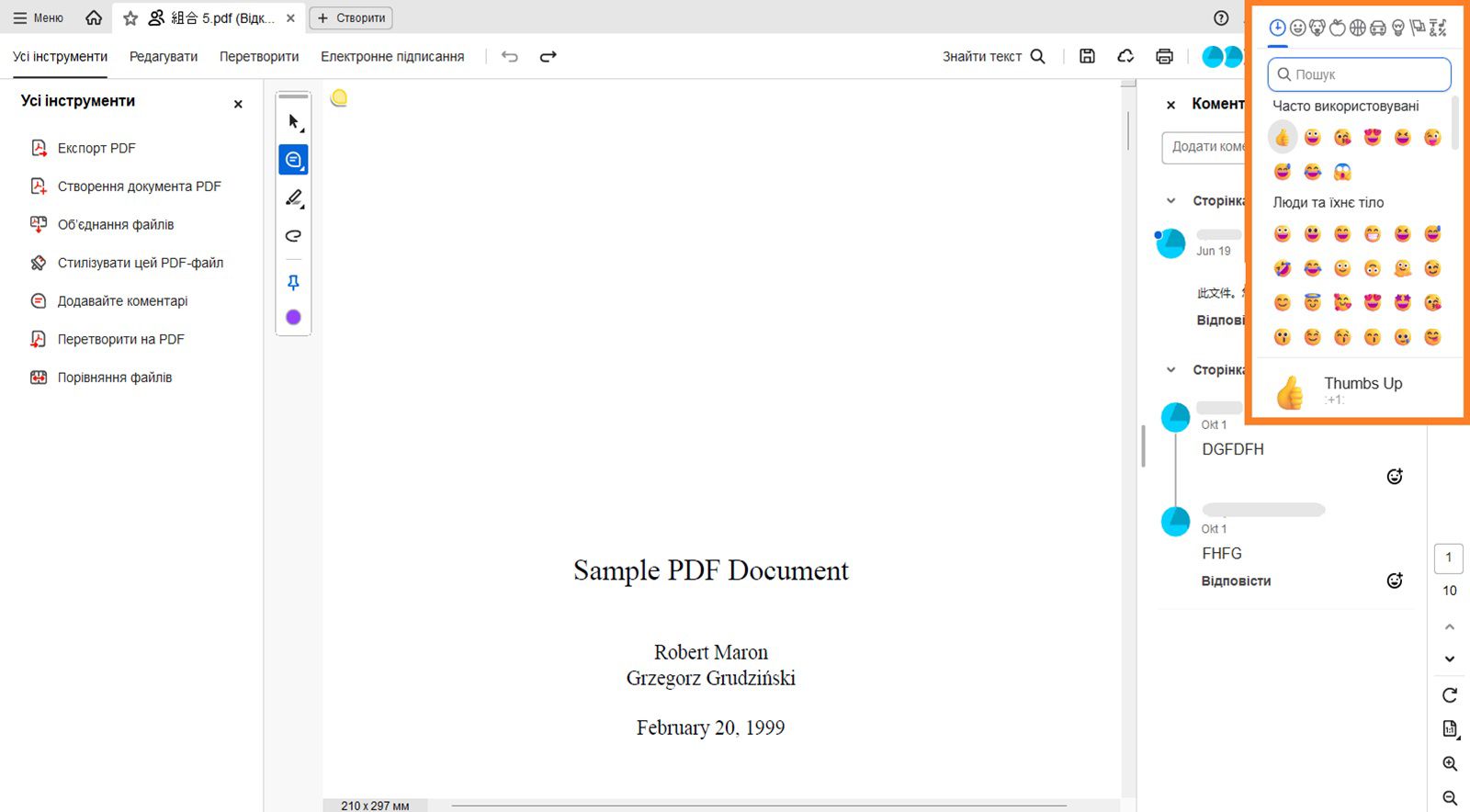
Task: Go to the Home screen icon
Action: click(94, 17)
